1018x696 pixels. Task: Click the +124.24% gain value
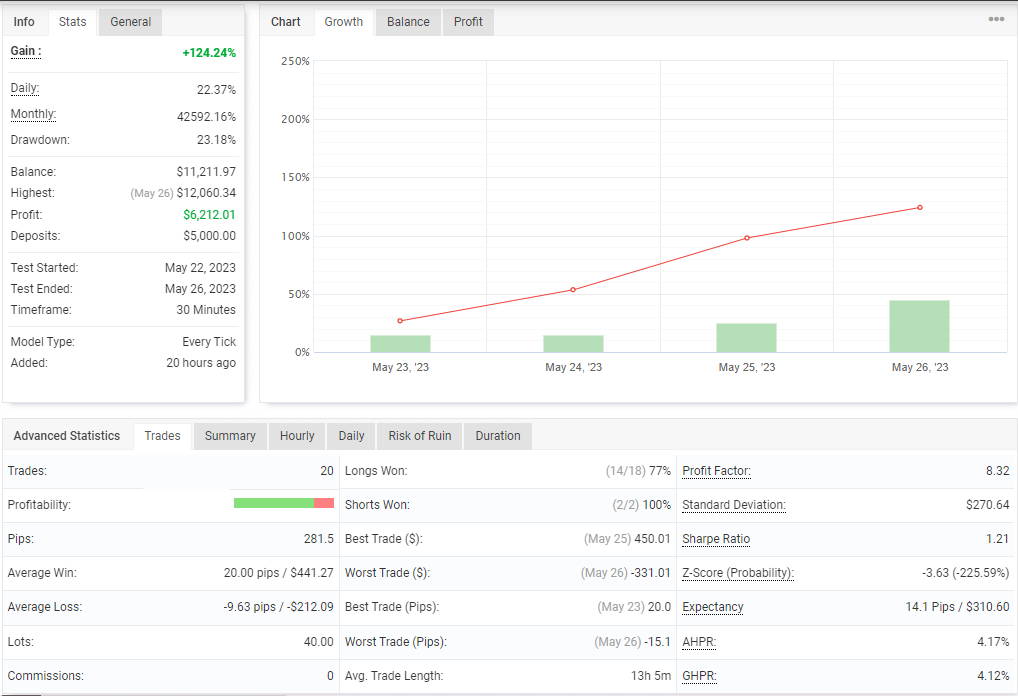(209, 53)
